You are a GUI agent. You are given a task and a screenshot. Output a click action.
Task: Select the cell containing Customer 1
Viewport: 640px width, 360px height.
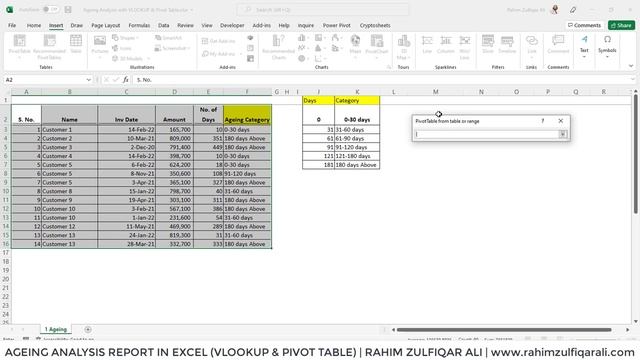pos(69,129)
